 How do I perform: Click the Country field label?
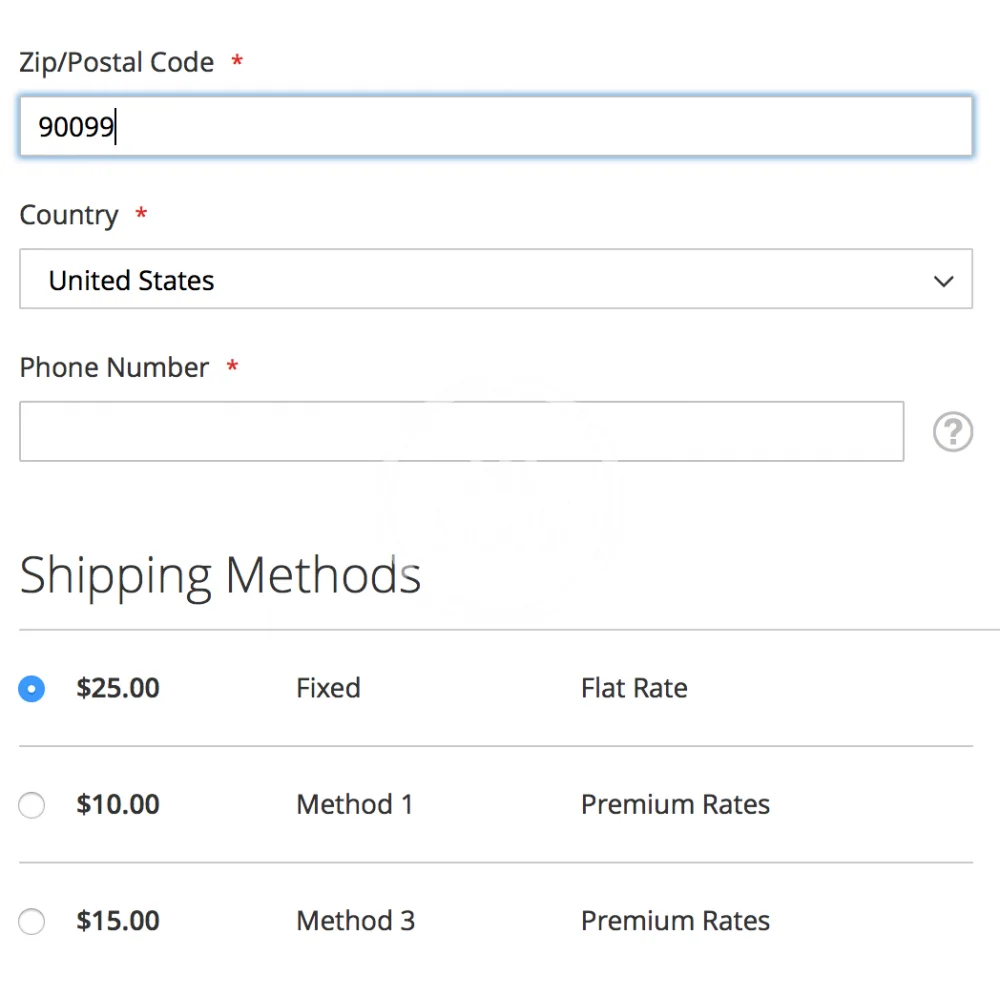click(x=69, y=215)
